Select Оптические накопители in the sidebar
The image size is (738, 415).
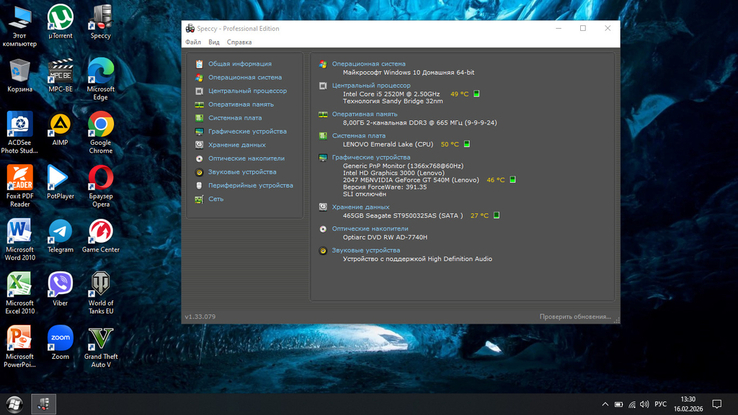pos(246,159)
